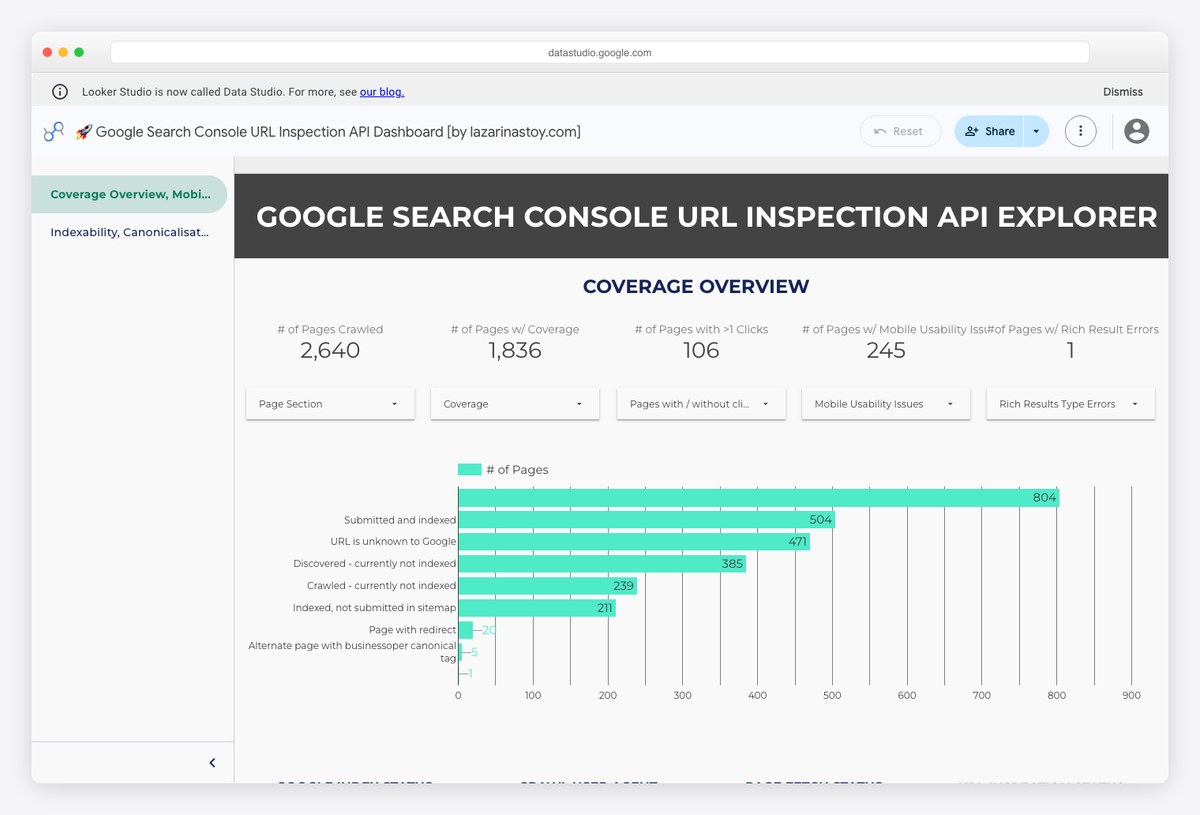The height and width of the screenshot is (815, 1200).
Task: Click the # of Pages Crawled value 2,640
Action: pos(330,351)
